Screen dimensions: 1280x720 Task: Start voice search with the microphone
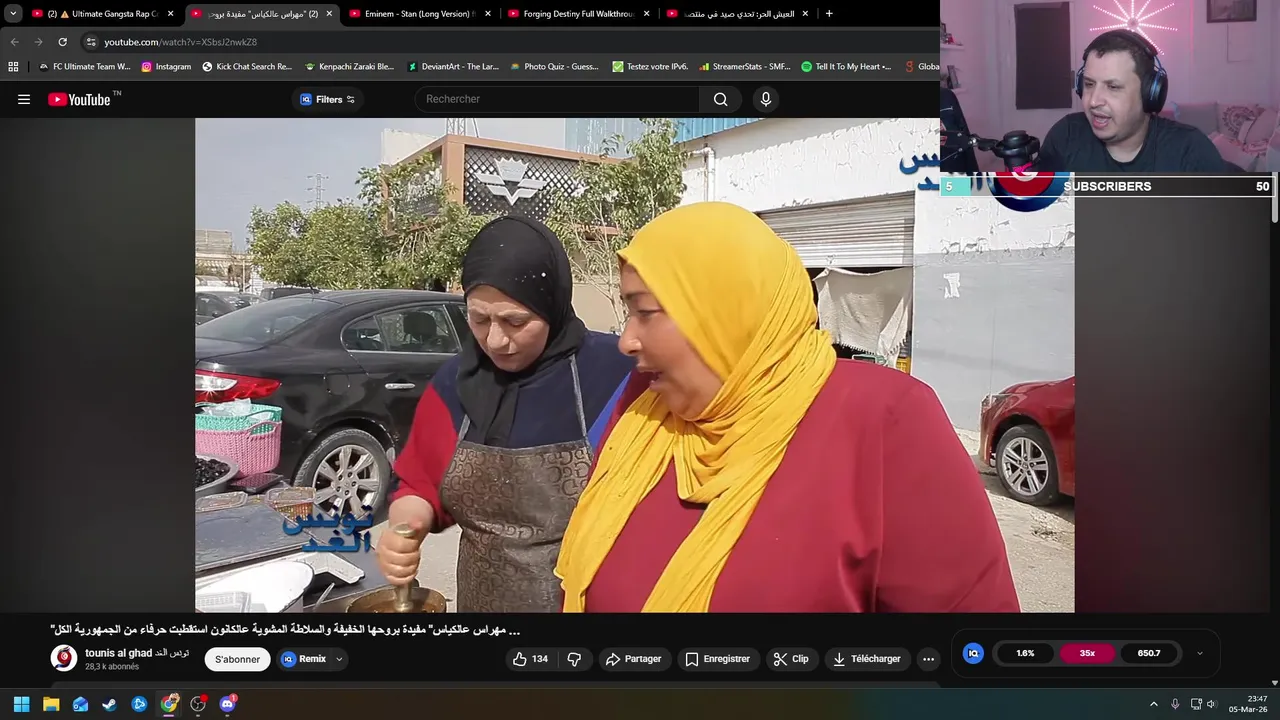(766, 99)
